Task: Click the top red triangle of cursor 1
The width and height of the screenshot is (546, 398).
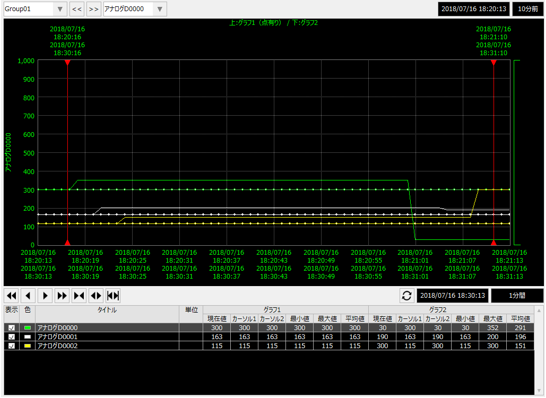Action: (68, 62)
